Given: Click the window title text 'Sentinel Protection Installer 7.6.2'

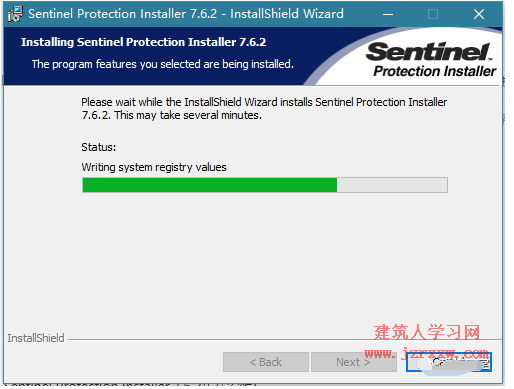Looking at the screenshot, I should click(x=122, y=14).
